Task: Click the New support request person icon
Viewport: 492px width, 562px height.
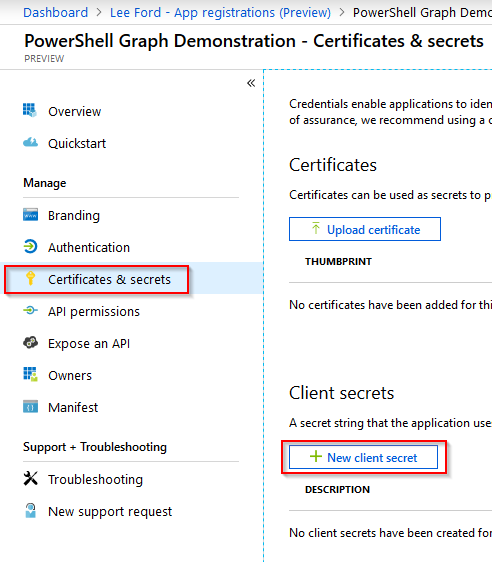Action: point(30,511)
